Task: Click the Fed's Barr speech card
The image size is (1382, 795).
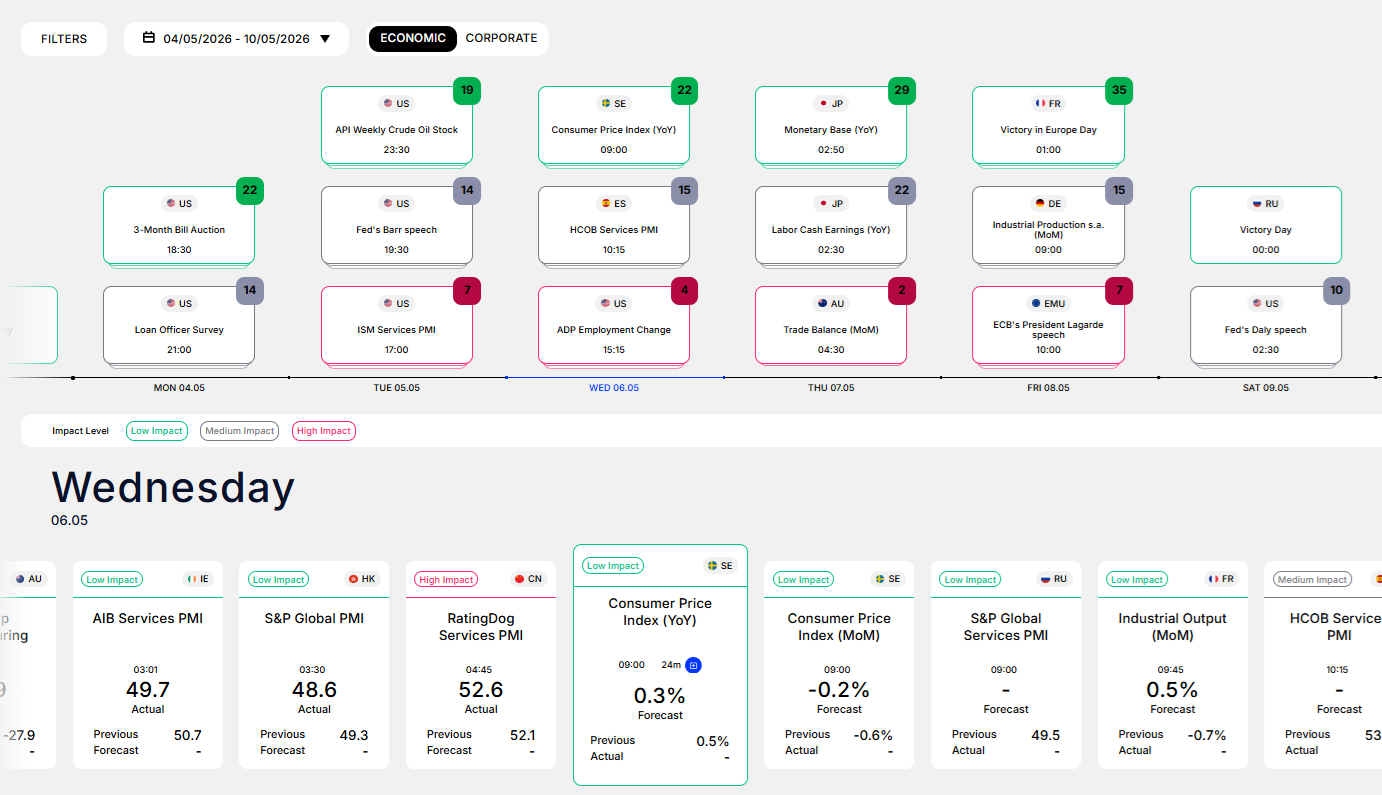Action: pyautogui.click(x=397, y=225)
